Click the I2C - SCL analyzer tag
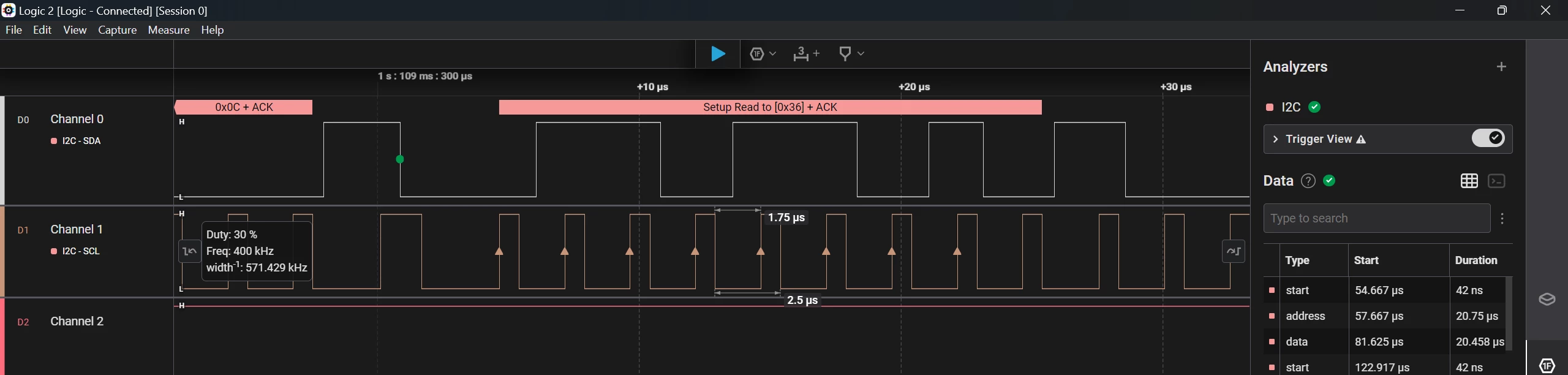The width and height of the screenshot is (1568, 375). 81,251
